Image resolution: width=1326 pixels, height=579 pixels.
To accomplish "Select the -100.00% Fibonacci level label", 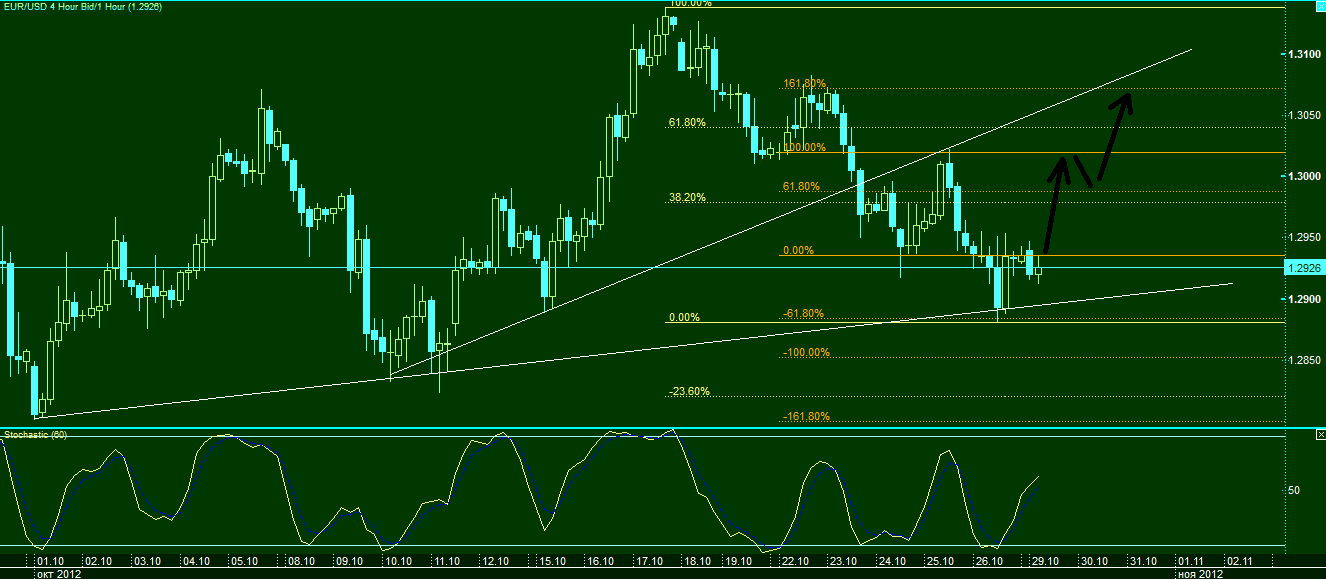I will click(806, 352).
